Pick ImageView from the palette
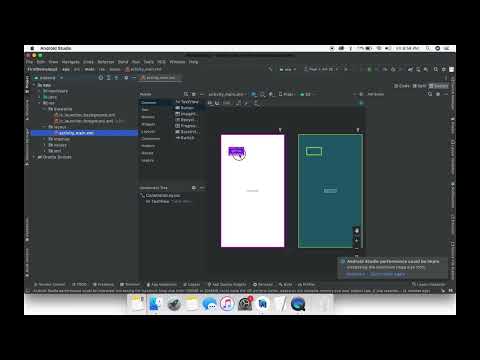Image resolution: width=480 pixels, height=360 pixels. 186,114
